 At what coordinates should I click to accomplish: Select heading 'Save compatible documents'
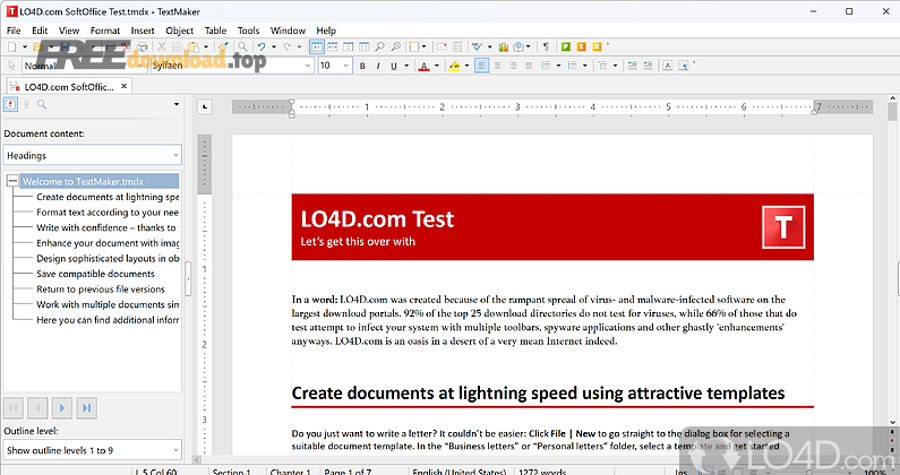95,274
